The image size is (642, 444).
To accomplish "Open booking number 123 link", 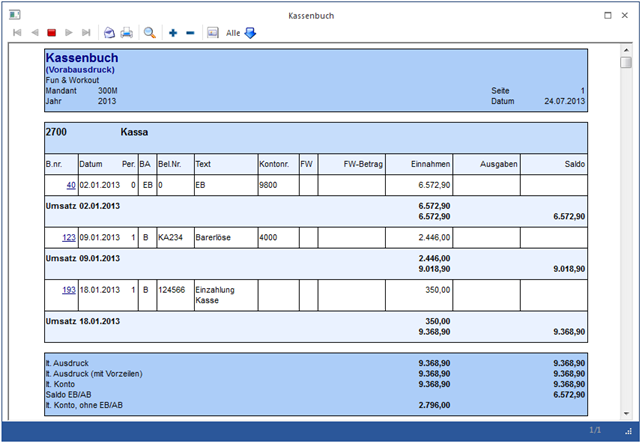I will coord(68,237).
